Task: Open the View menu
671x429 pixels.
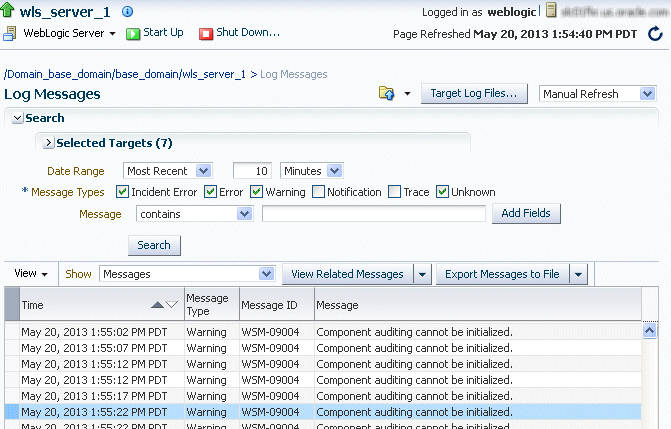Action: tap(31, 274)
